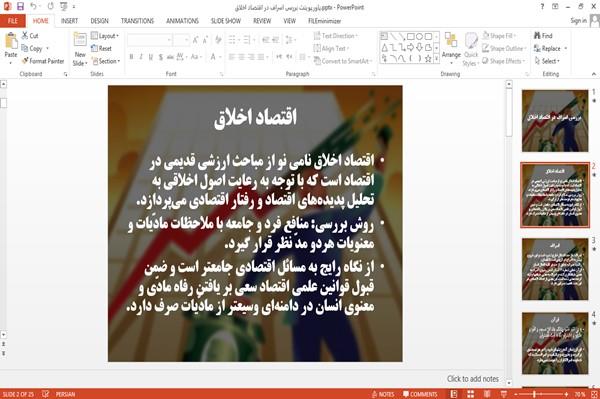Toggle the Notes pane in status bar

coord(383,394)
